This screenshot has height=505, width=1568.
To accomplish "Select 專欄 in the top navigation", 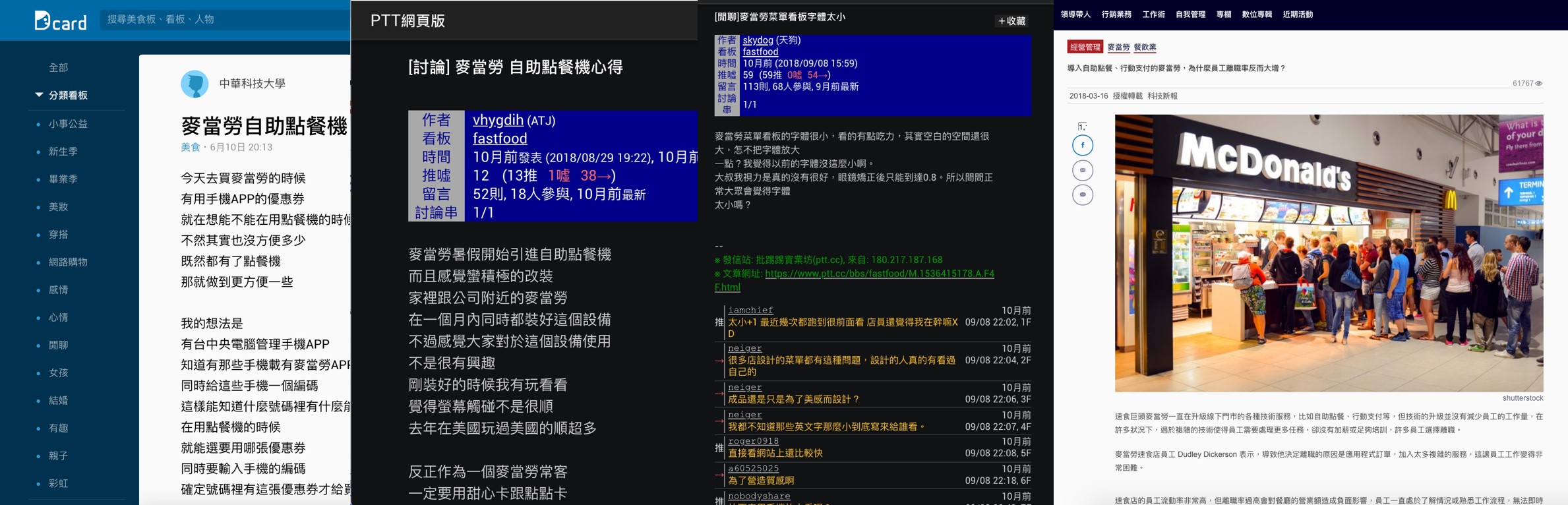I will 1224,15.
